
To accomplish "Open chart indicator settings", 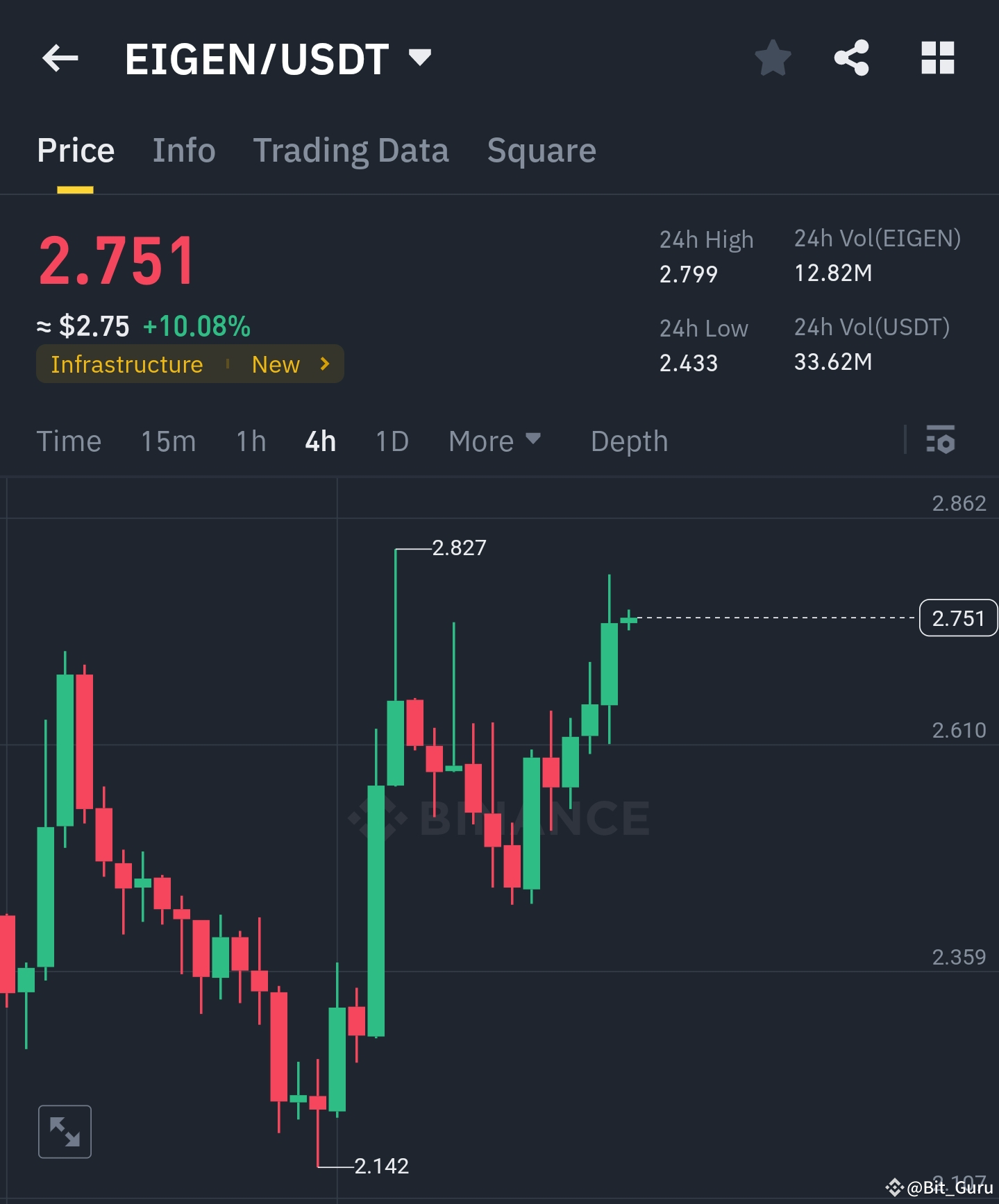I will coord(940,440).
